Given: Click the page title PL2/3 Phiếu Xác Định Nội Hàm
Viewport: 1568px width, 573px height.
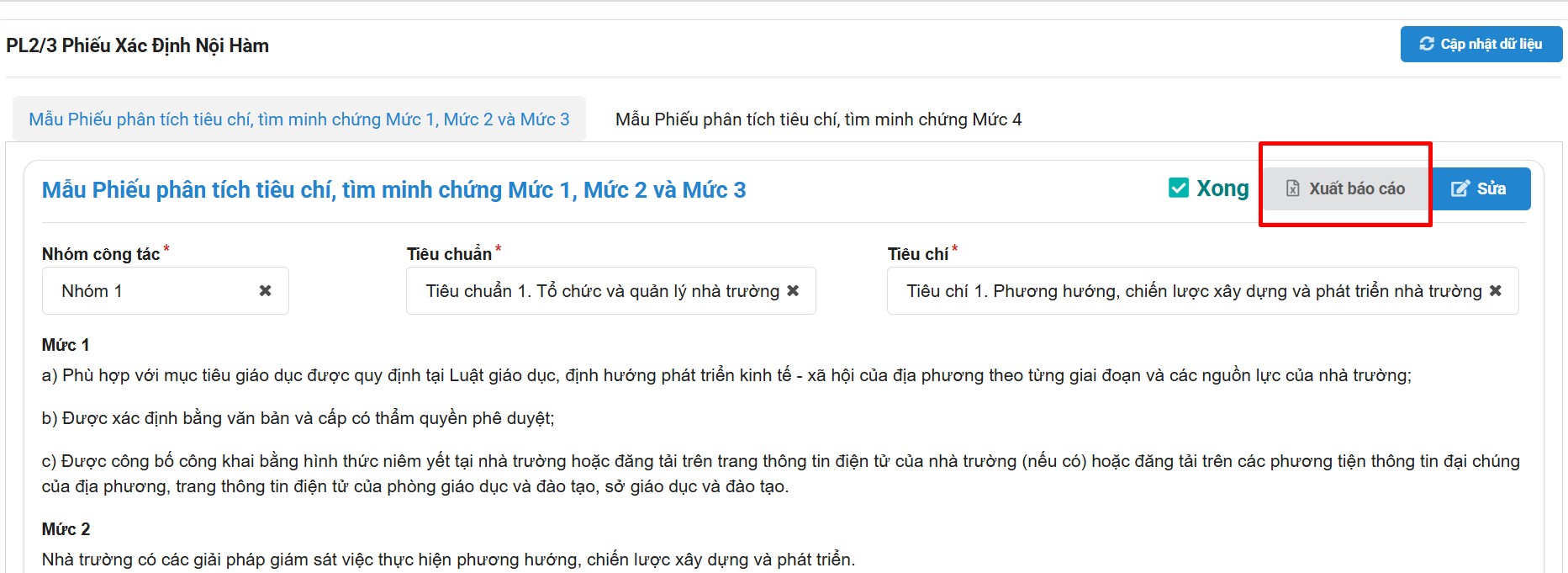Looking at the screenshot, I should [x=137, y=45].
